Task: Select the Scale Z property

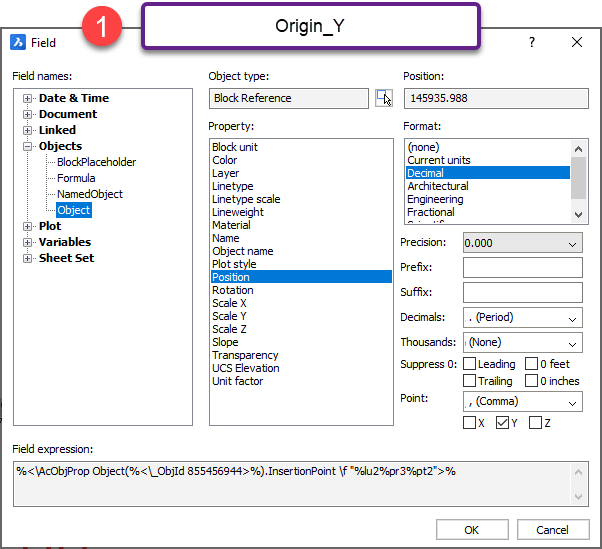Action: tap(301, 329)
